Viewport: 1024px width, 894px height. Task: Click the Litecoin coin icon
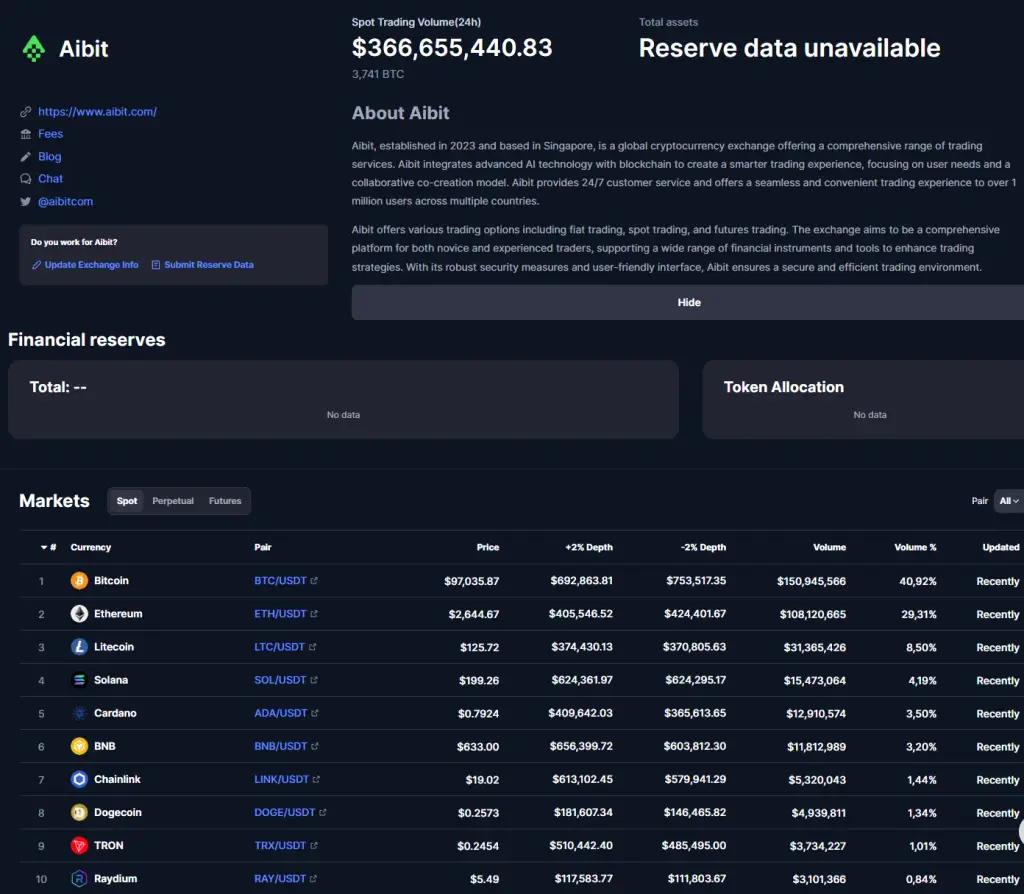click(79, 647)
